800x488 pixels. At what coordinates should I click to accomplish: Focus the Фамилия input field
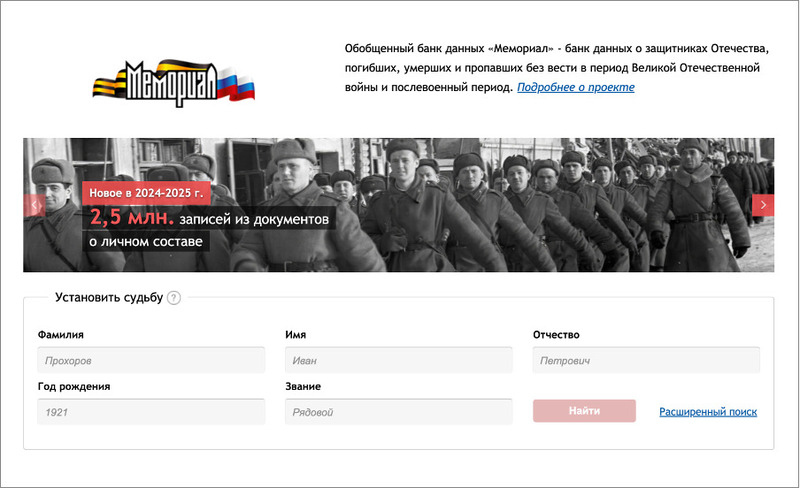151,360
